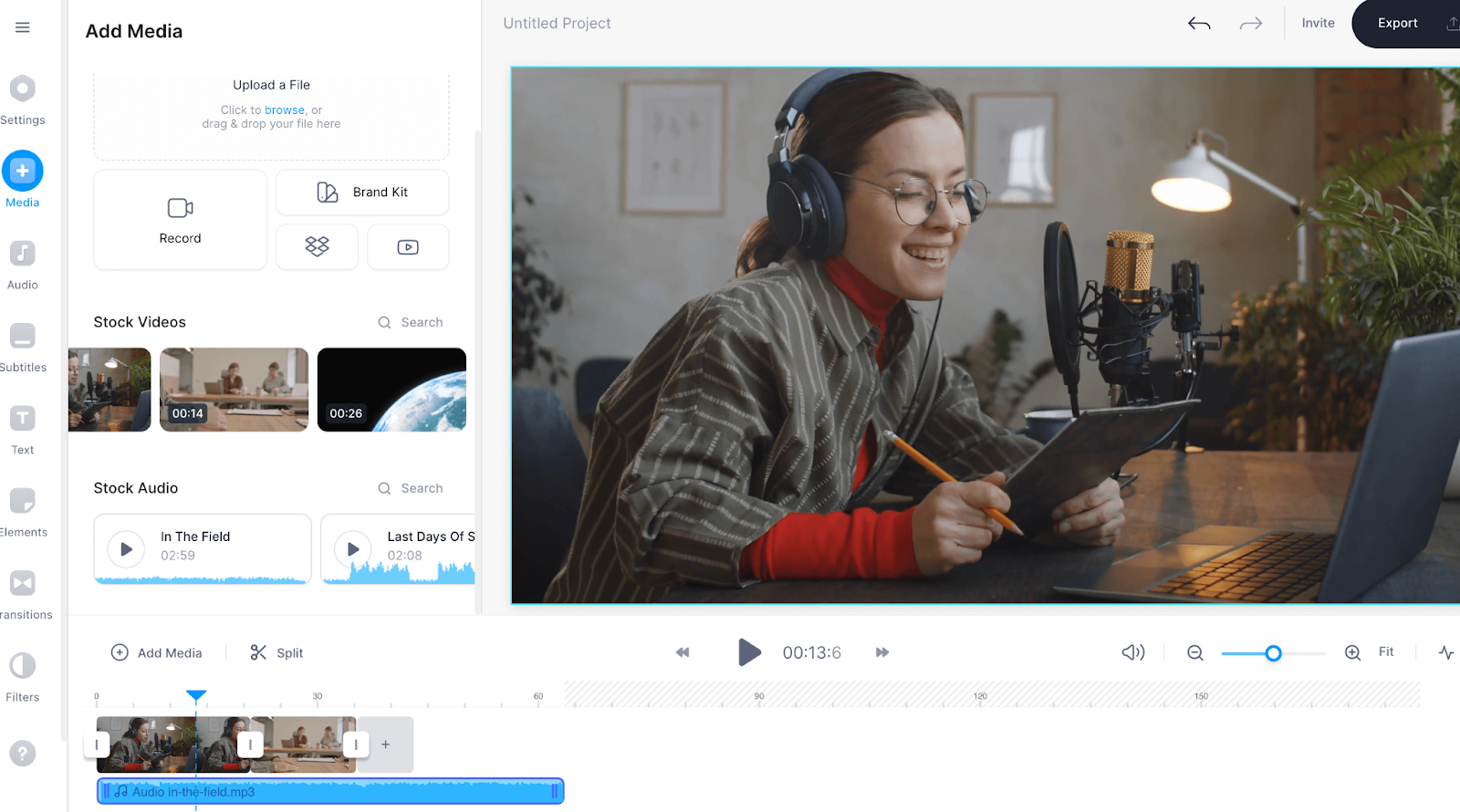Image resolution: width=1460 pixels, height=812 pixels.
Task: Import from YouTube icon button
Action: (408, 246)
